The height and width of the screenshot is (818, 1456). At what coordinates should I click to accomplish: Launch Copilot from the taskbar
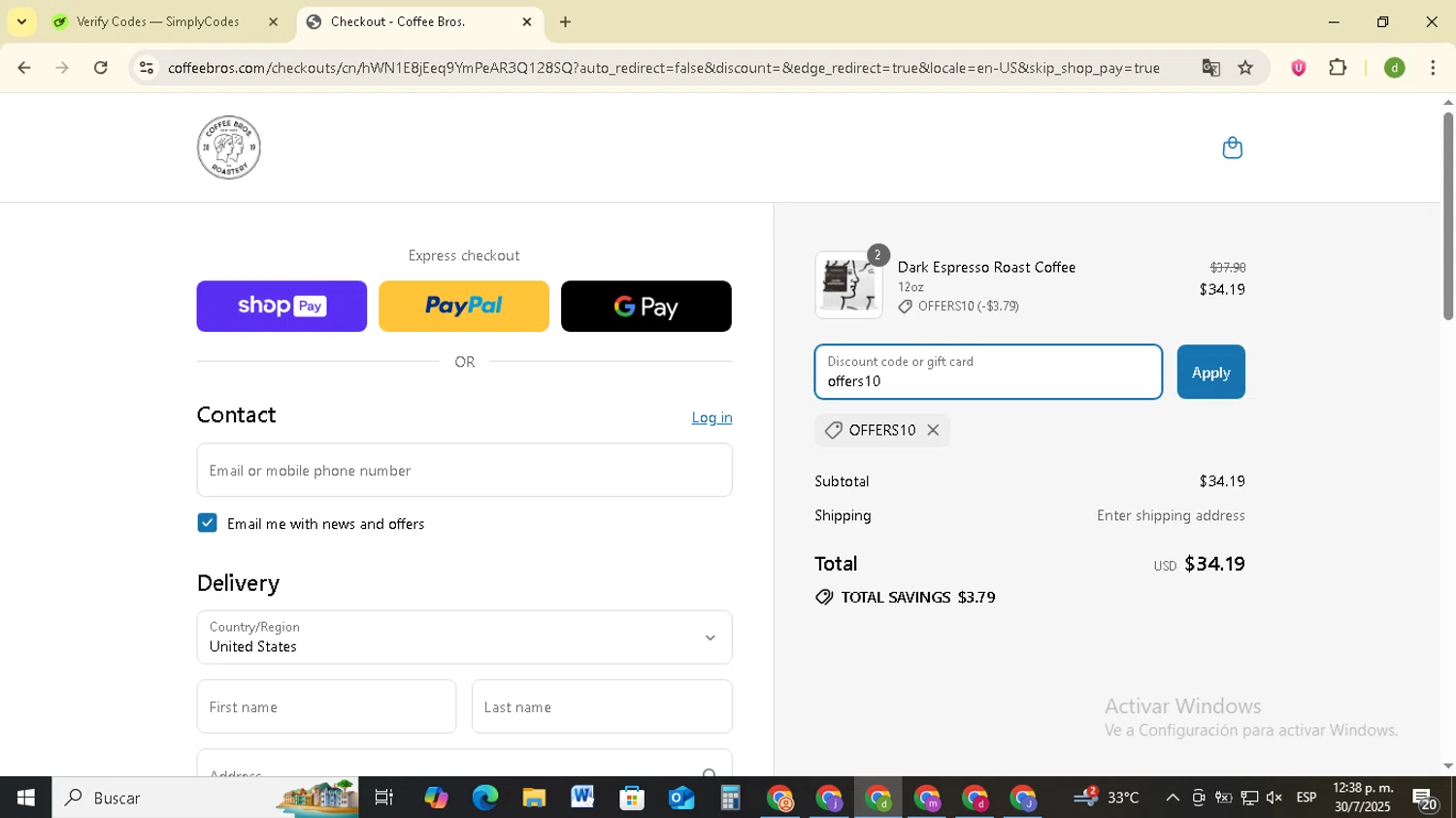coord(436,798)
